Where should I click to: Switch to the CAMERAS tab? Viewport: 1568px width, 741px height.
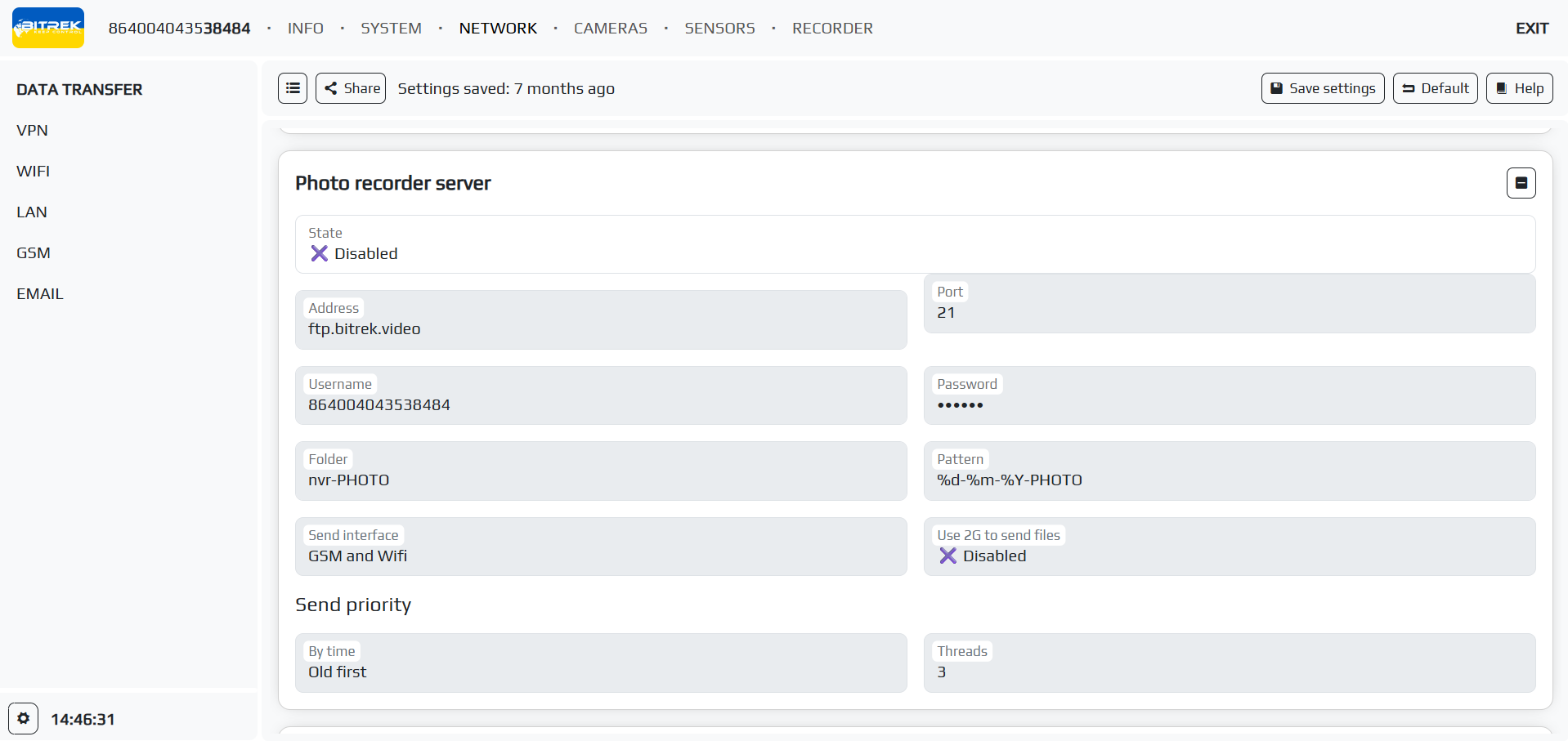pyautogui.click(x=610, y=29)
